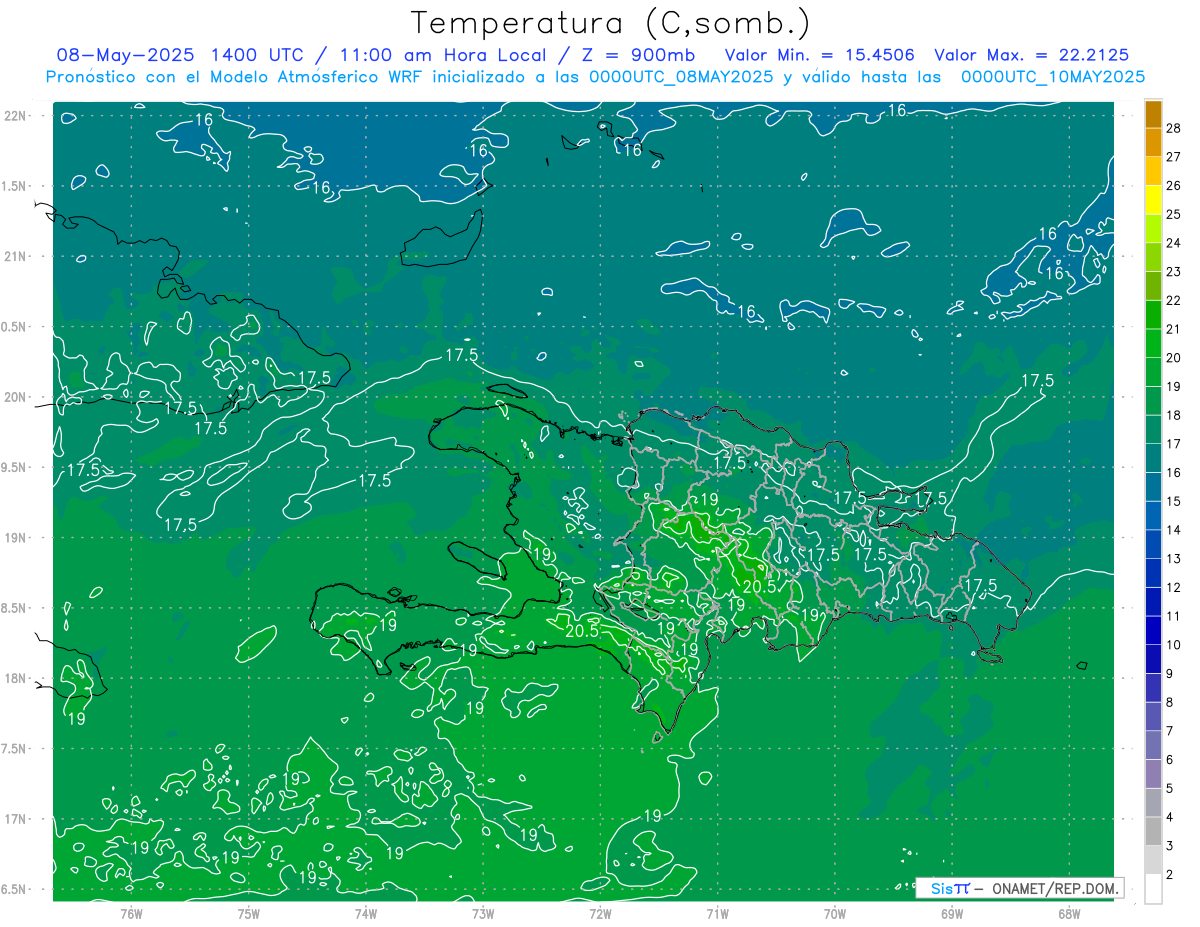Select the date text '08-May-2025'
The width and height of the screenshot is (1200, 927).
123,55
